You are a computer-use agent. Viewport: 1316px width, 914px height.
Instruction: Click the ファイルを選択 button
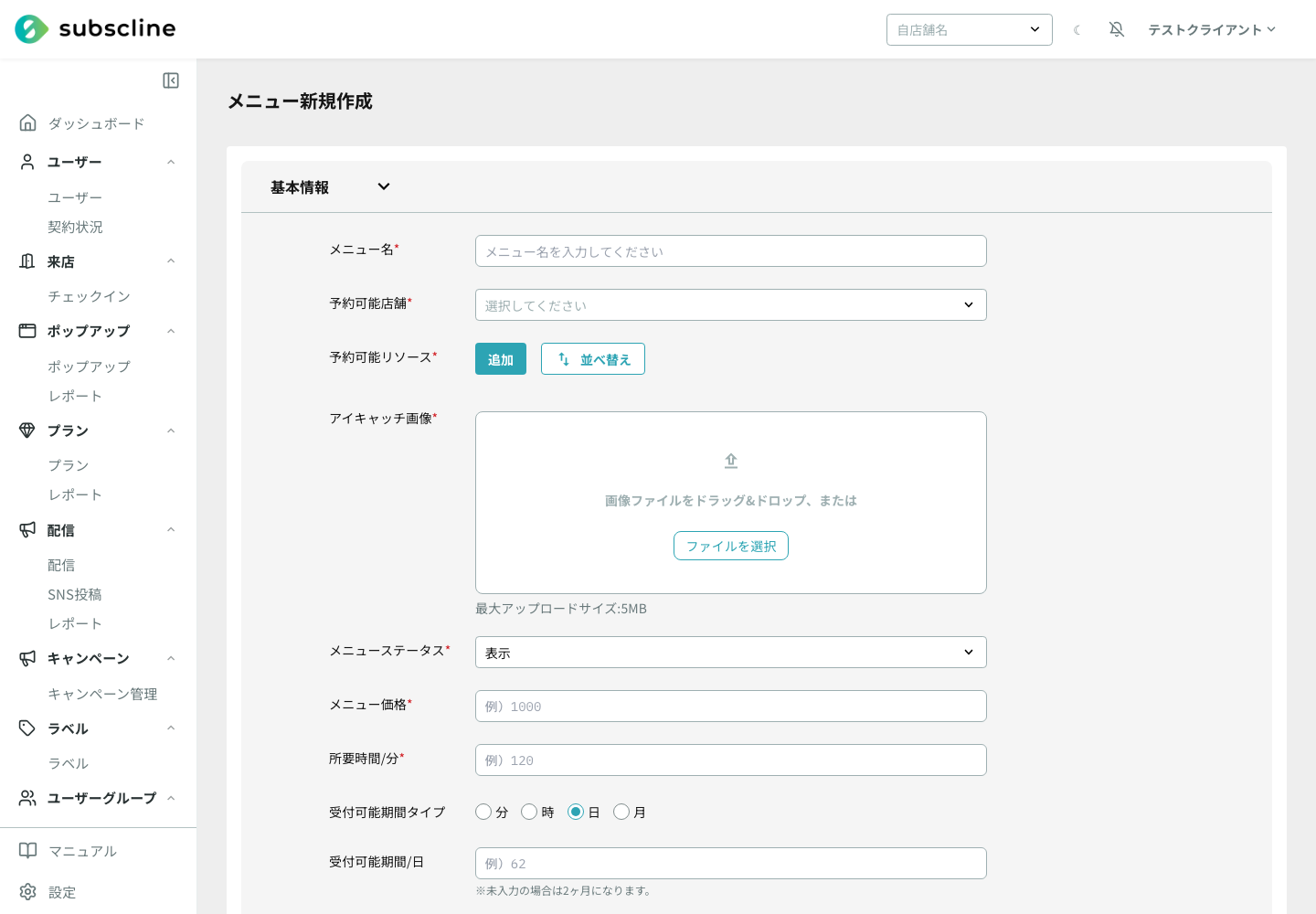(731, 546)
